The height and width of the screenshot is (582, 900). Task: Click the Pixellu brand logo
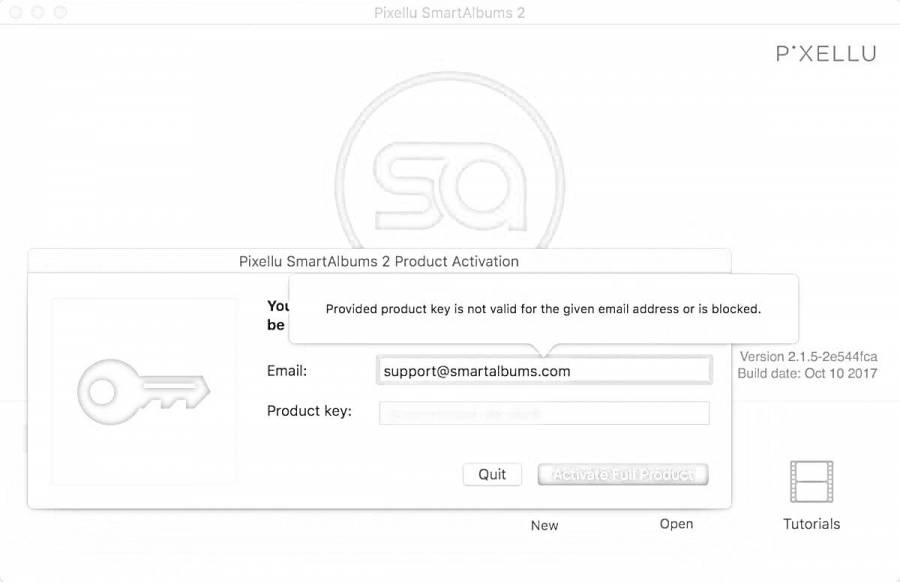coord(826,54)
